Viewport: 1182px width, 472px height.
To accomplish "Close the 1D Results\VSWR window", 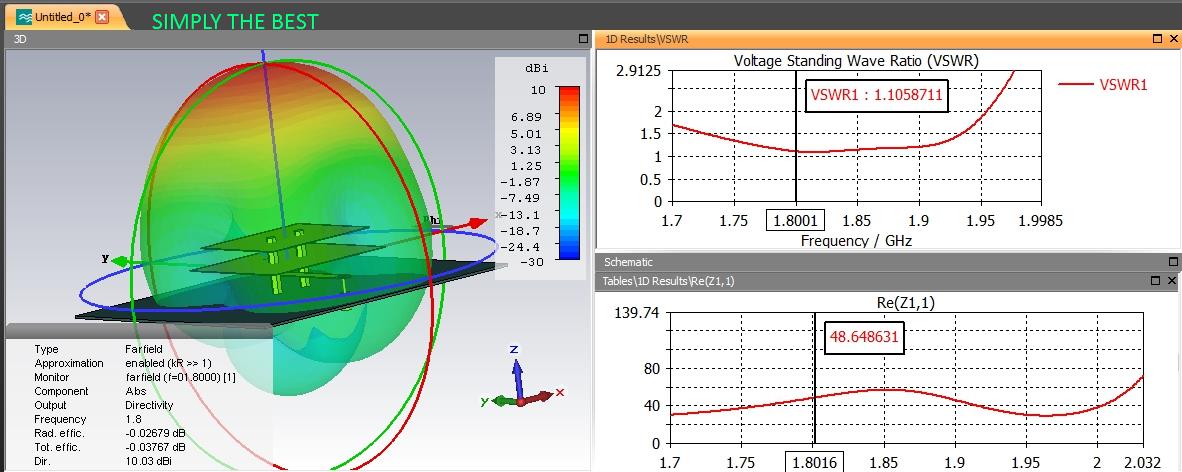I will click(1172, 38).
